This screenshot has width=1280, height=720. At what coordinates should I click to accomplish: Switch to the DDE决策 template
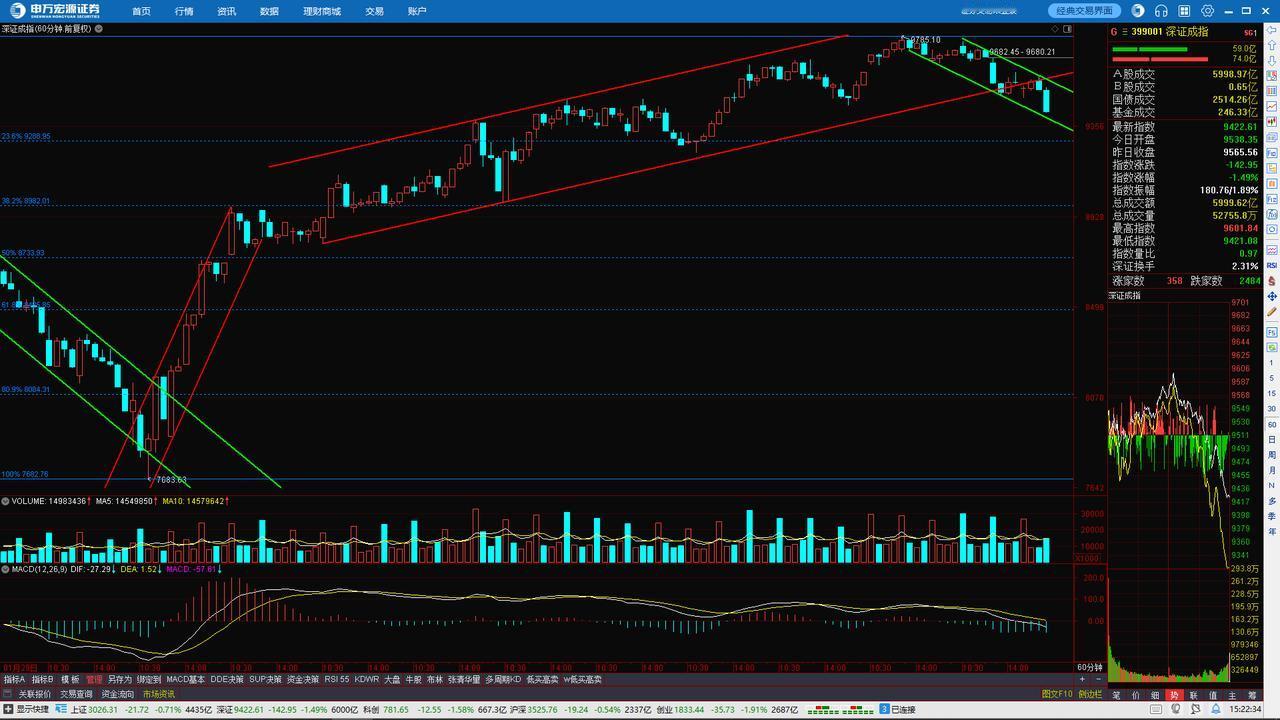coord(227,680)
